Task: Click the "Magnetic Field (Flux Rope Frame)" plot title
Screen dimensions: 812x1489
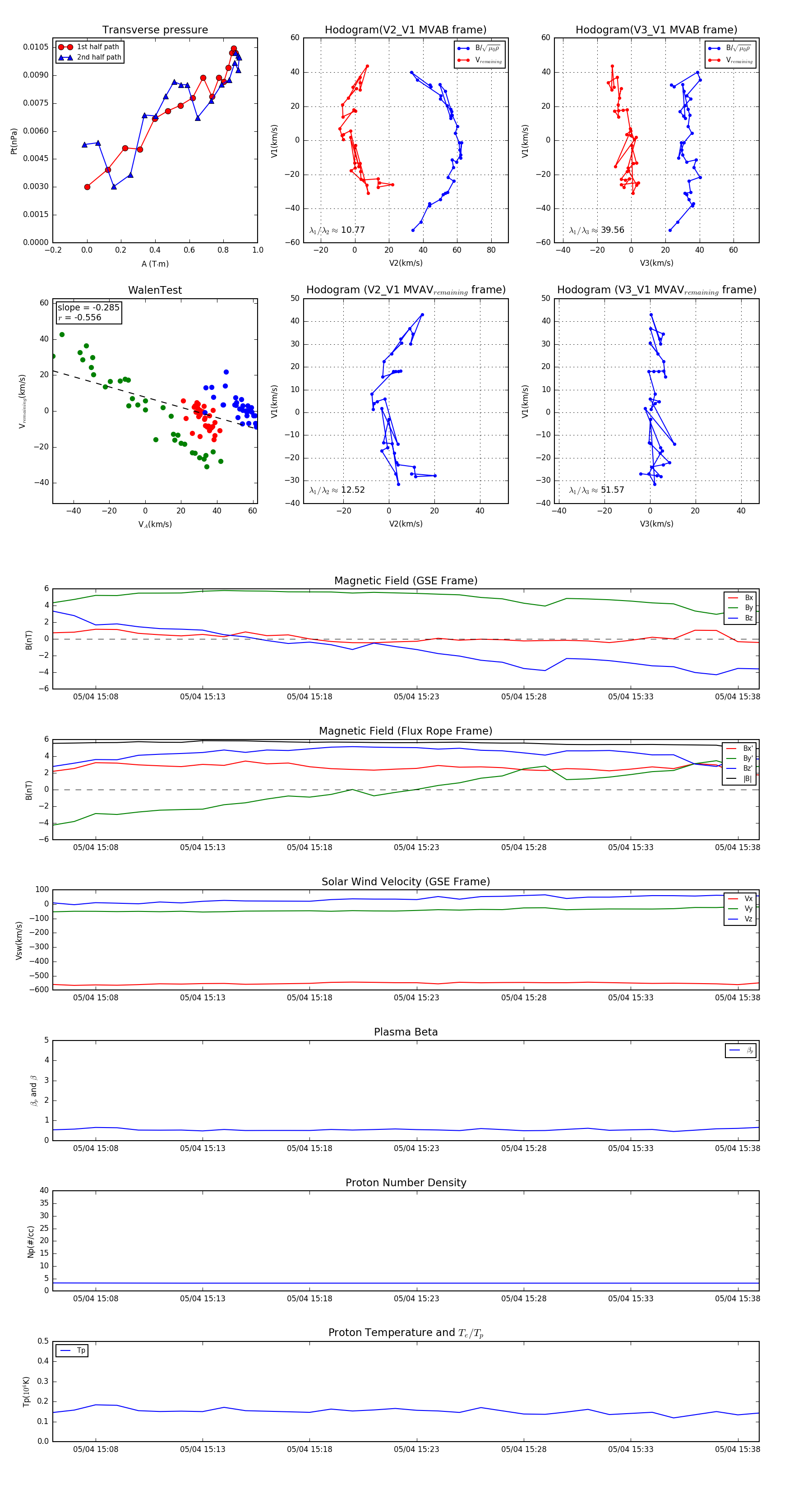Action: (x=406, y=731)
